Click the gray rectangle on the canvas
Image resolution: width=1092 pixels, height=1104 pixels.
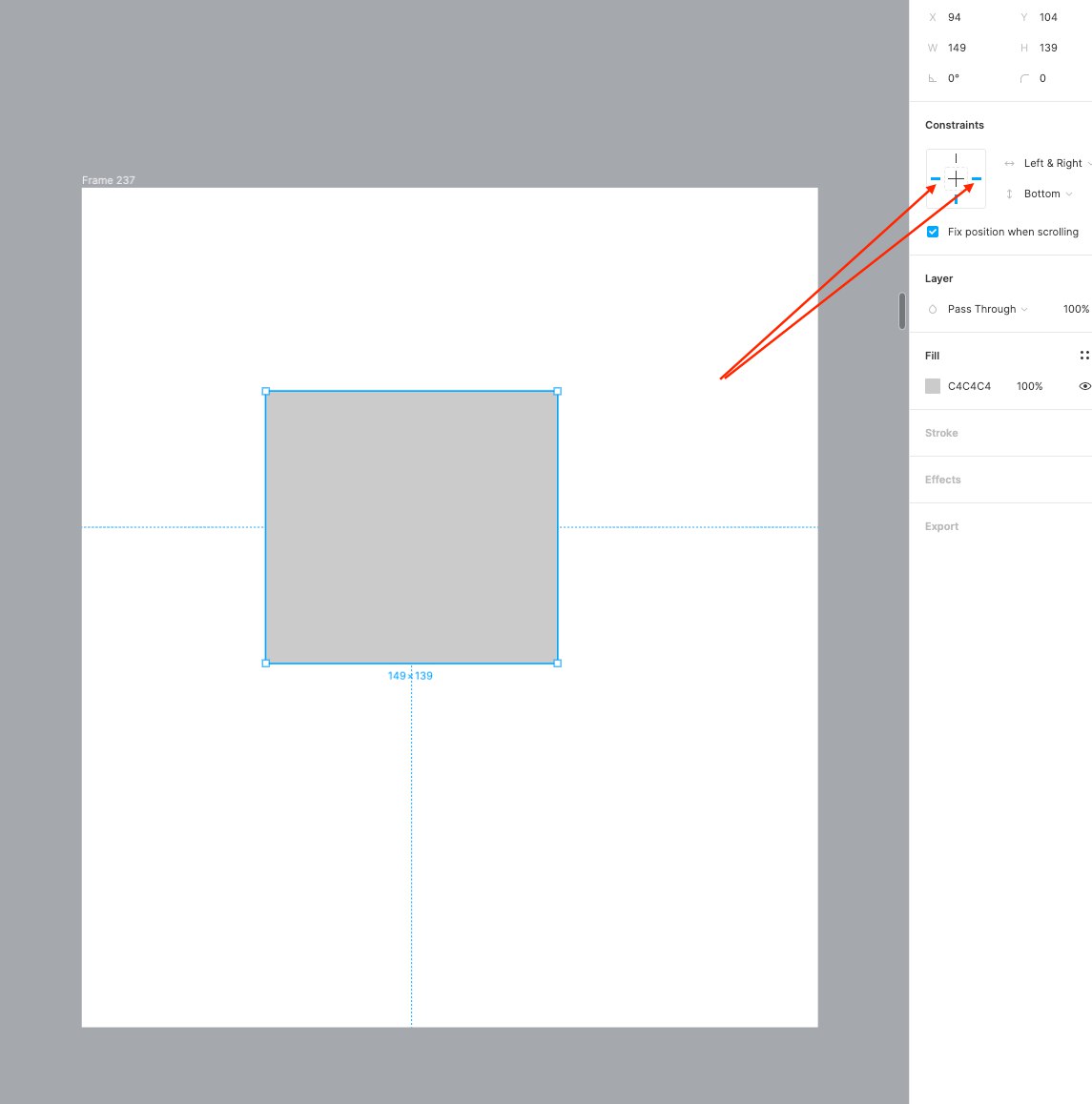(411, 526)
